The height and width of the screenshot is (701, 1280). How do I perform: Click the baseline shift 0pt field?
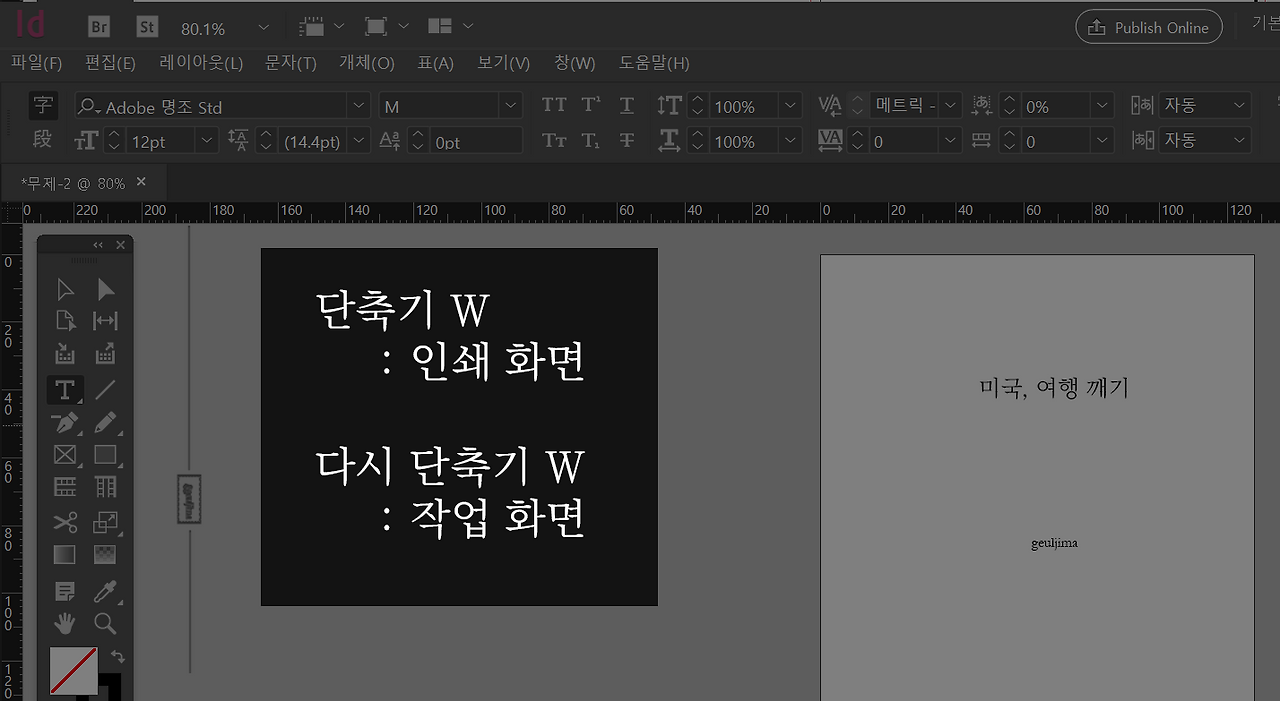click(477, 141)
